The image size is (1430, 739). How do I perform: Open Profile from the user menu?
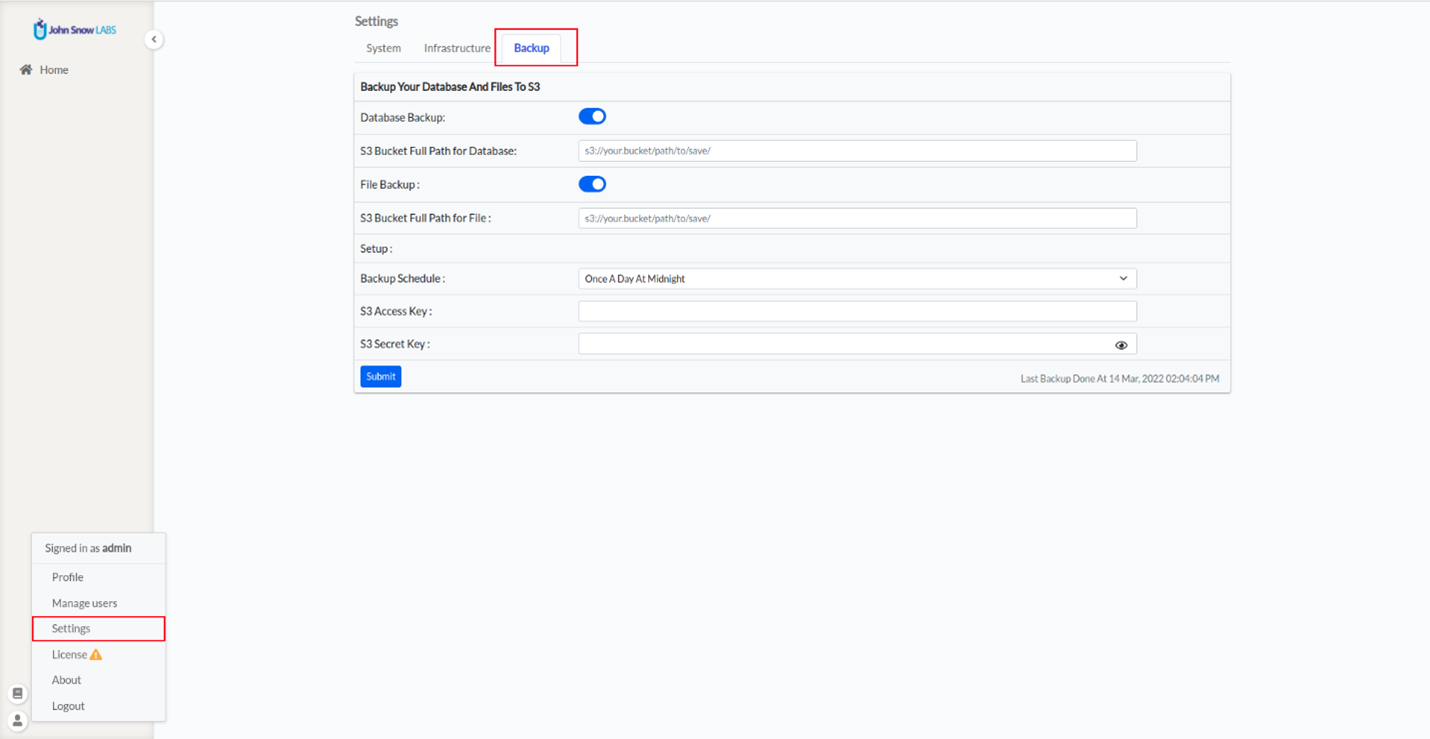tap(67, 577)
